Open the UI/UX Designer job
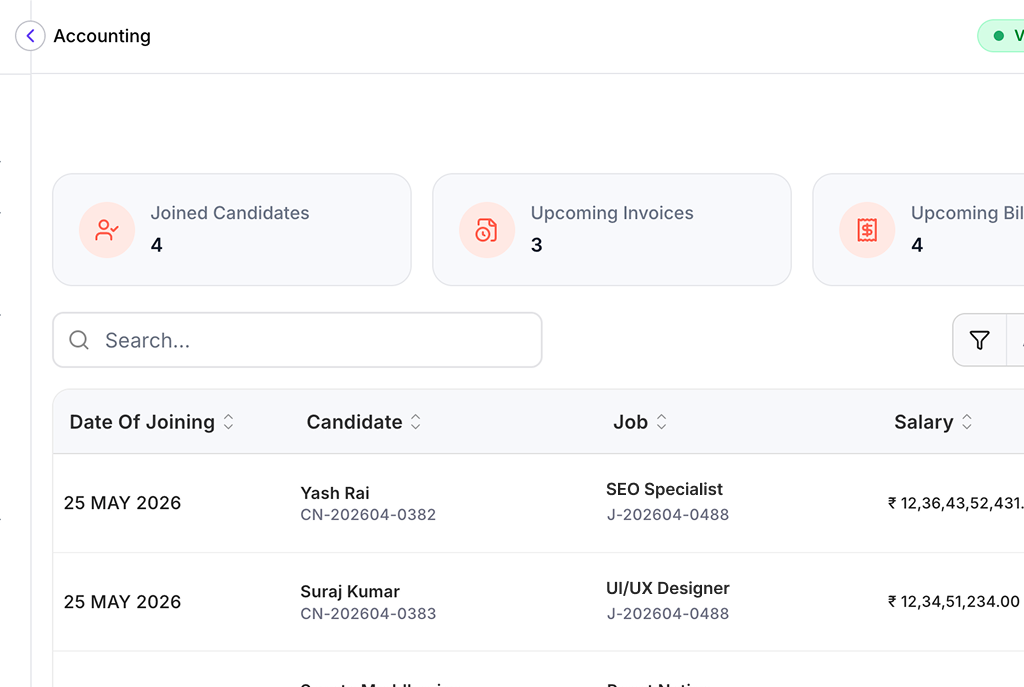 tap(667, 588)
